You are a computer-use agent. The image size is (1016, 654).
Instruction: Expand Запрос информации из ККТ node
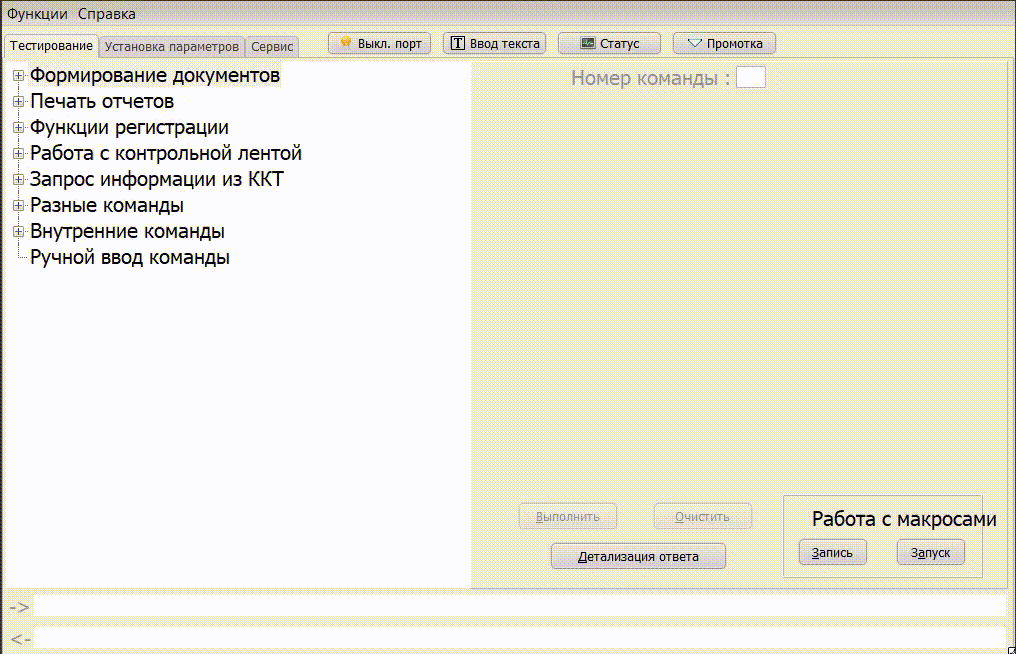click(18, 179)
